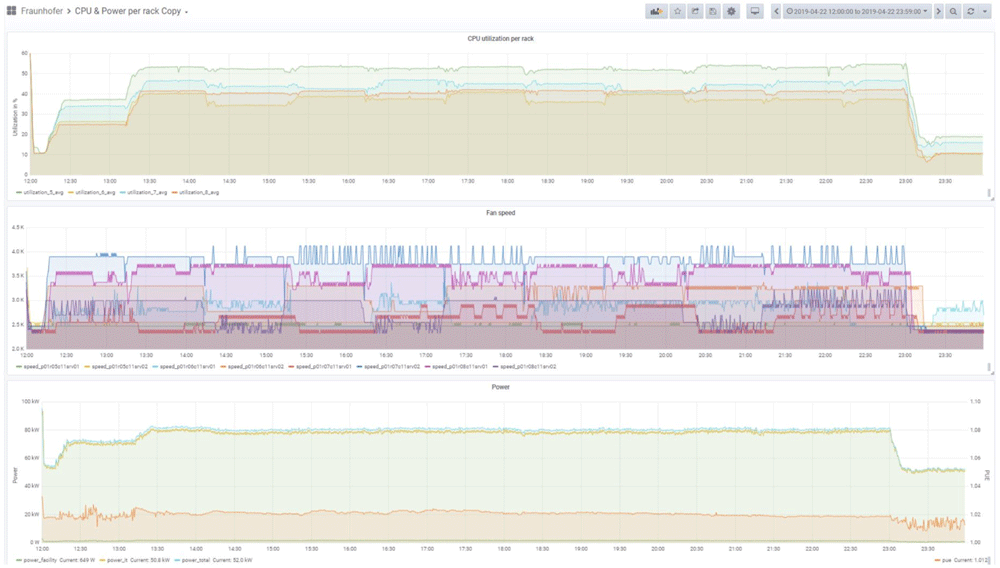
Task: Open the dashboard title dropdown 'CPU & Power per rack Copy'
Action: tap(131, 11)
